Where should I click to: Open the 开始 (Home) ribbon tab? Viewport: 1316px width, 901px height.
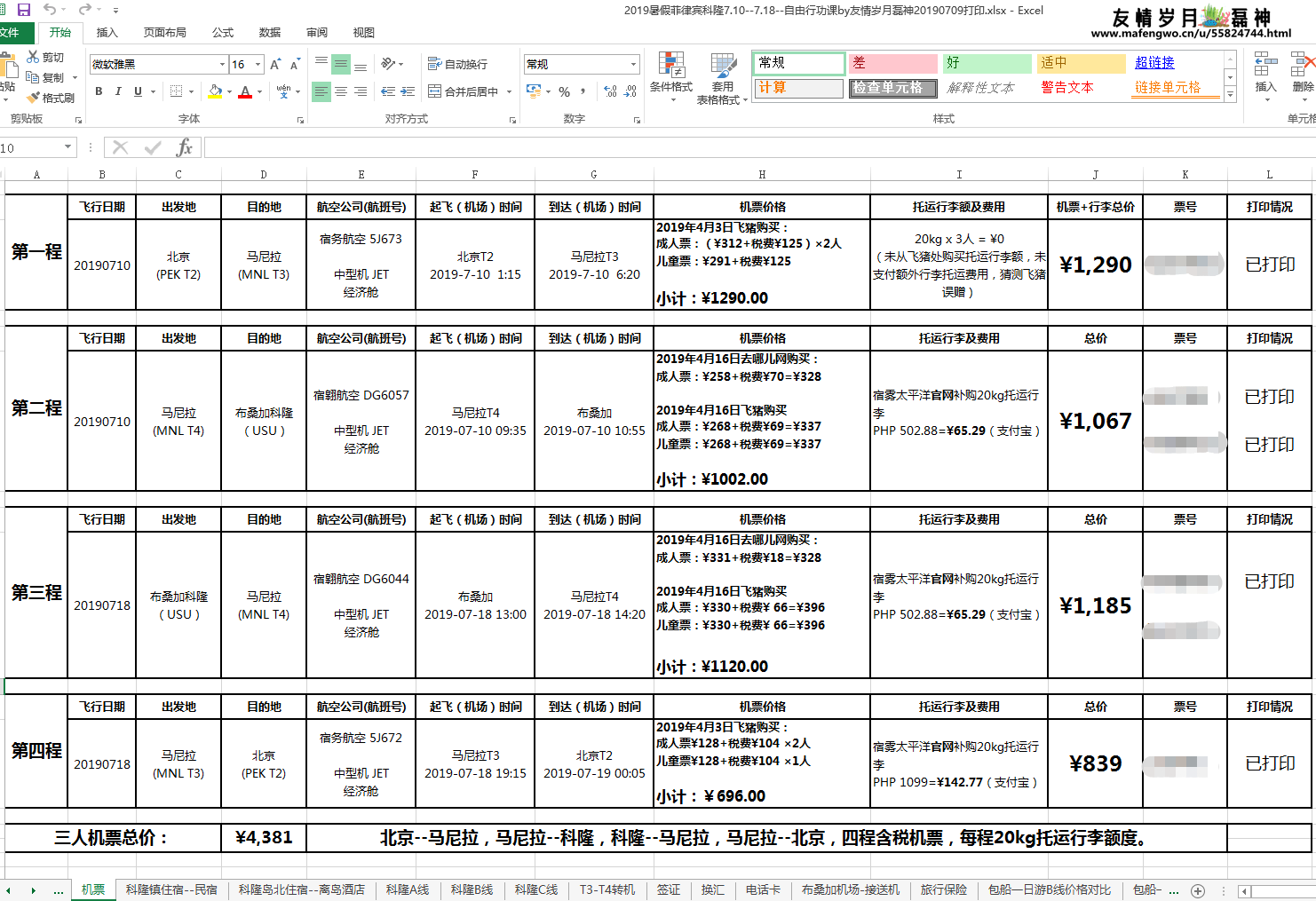[60, 32]
